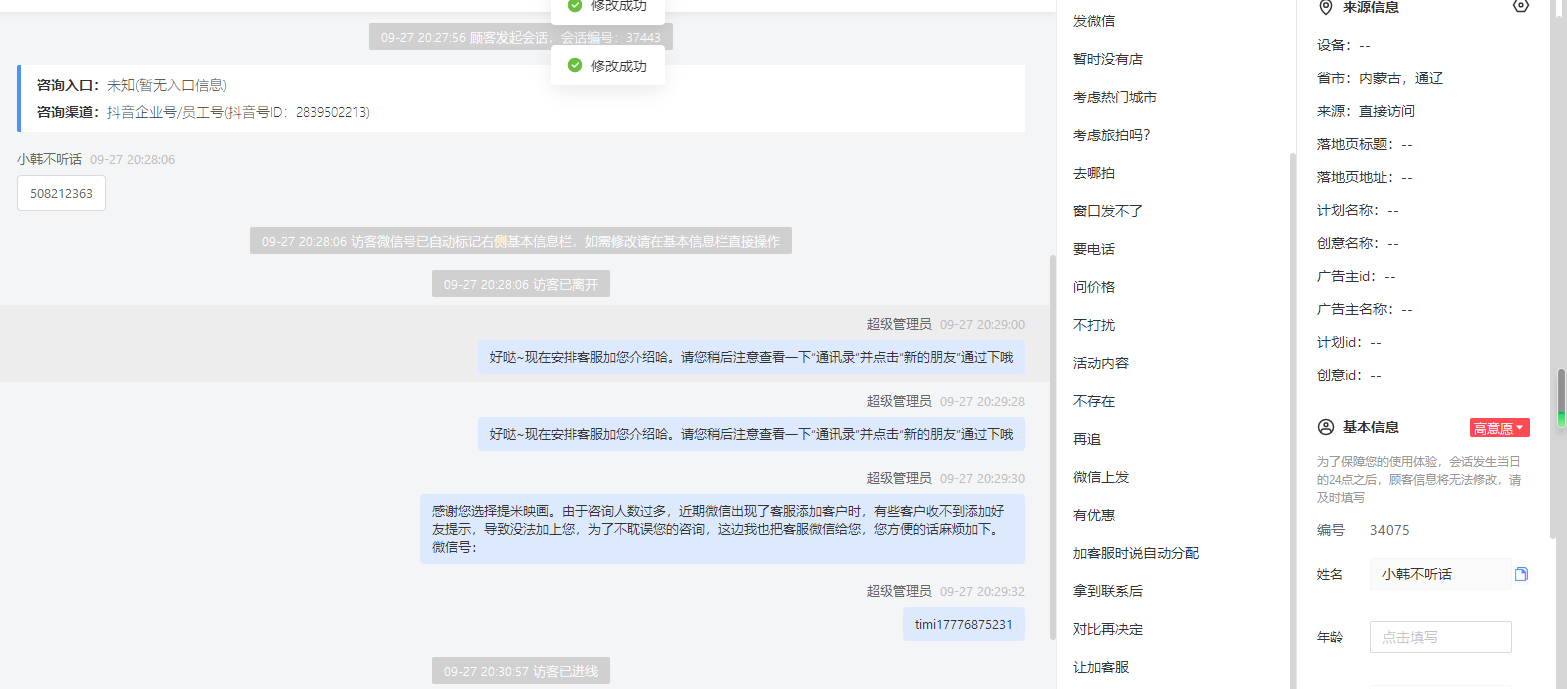The image size is (1567, 689).
Task: Select quick reply 发微信
Action: click(1094, 21)
